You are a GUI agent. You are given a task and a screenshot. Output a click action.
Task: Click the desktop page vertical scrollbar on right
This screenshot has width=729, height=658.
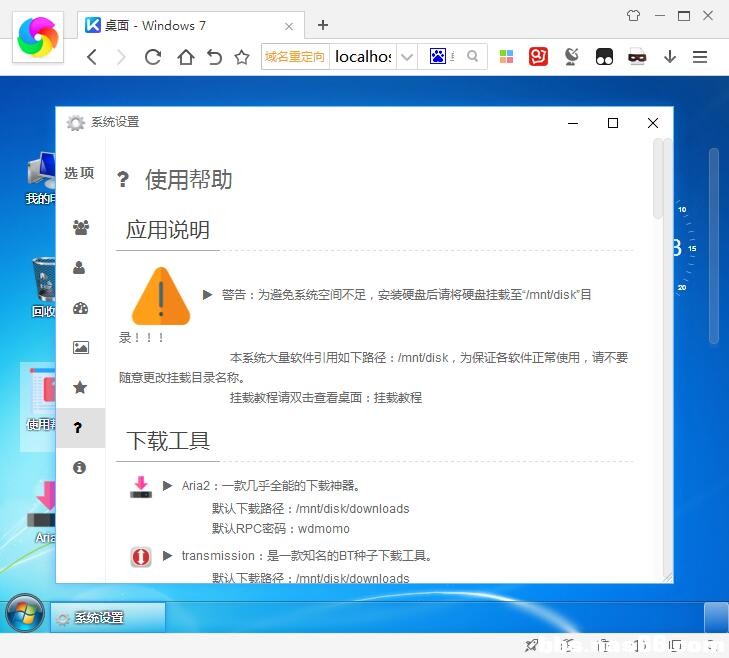click(714, 246)
